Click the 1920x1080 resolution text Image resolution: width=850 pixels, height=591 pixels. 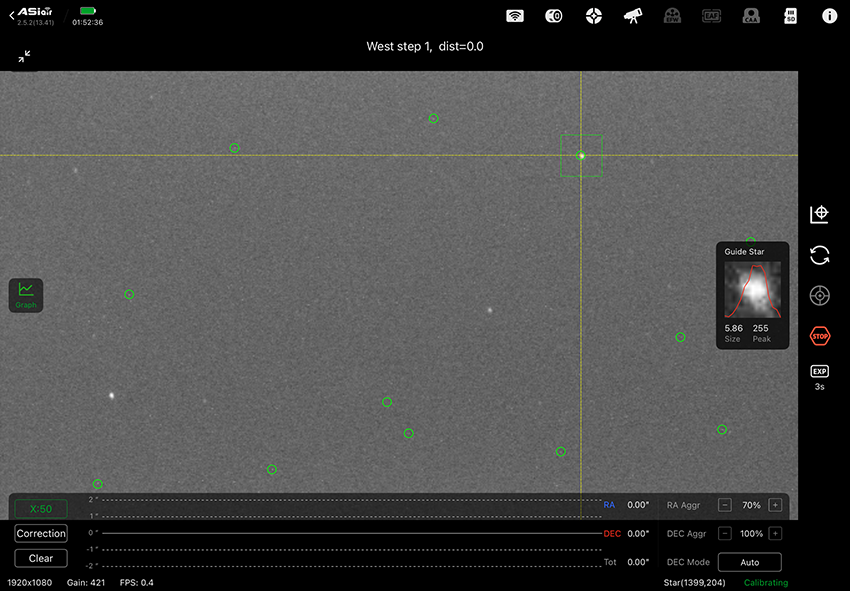(30, 583)
